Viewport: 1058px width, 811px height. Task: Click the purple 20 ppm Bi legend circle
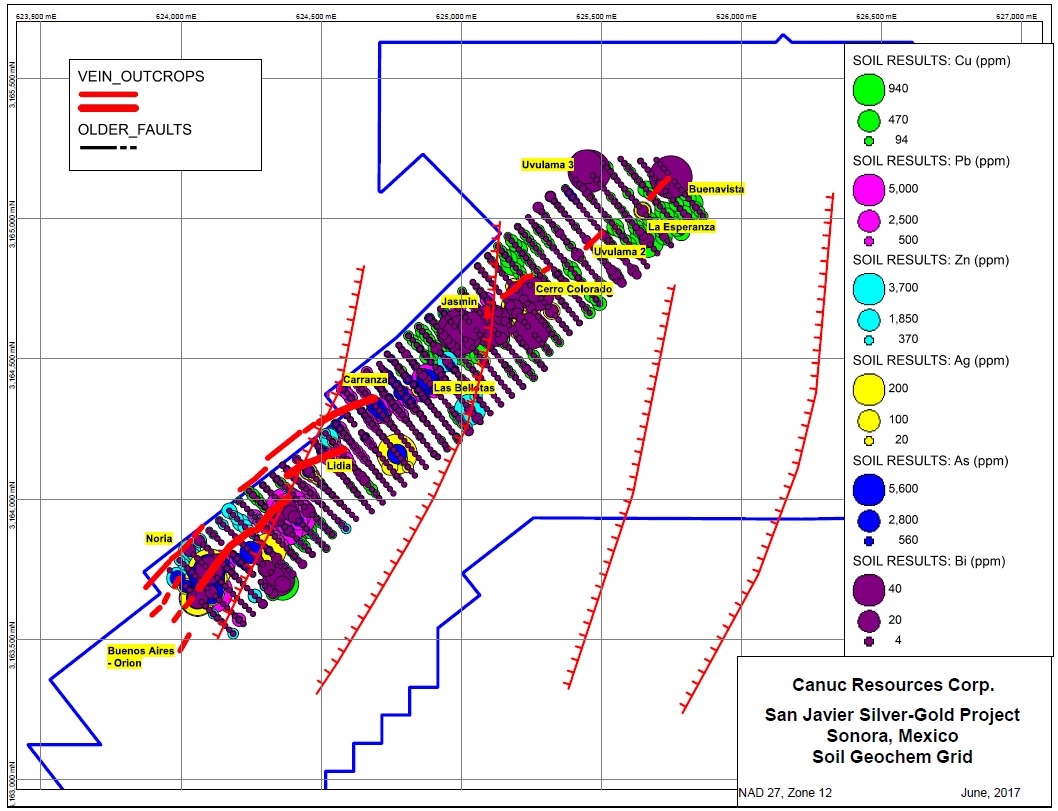[868, 620]
